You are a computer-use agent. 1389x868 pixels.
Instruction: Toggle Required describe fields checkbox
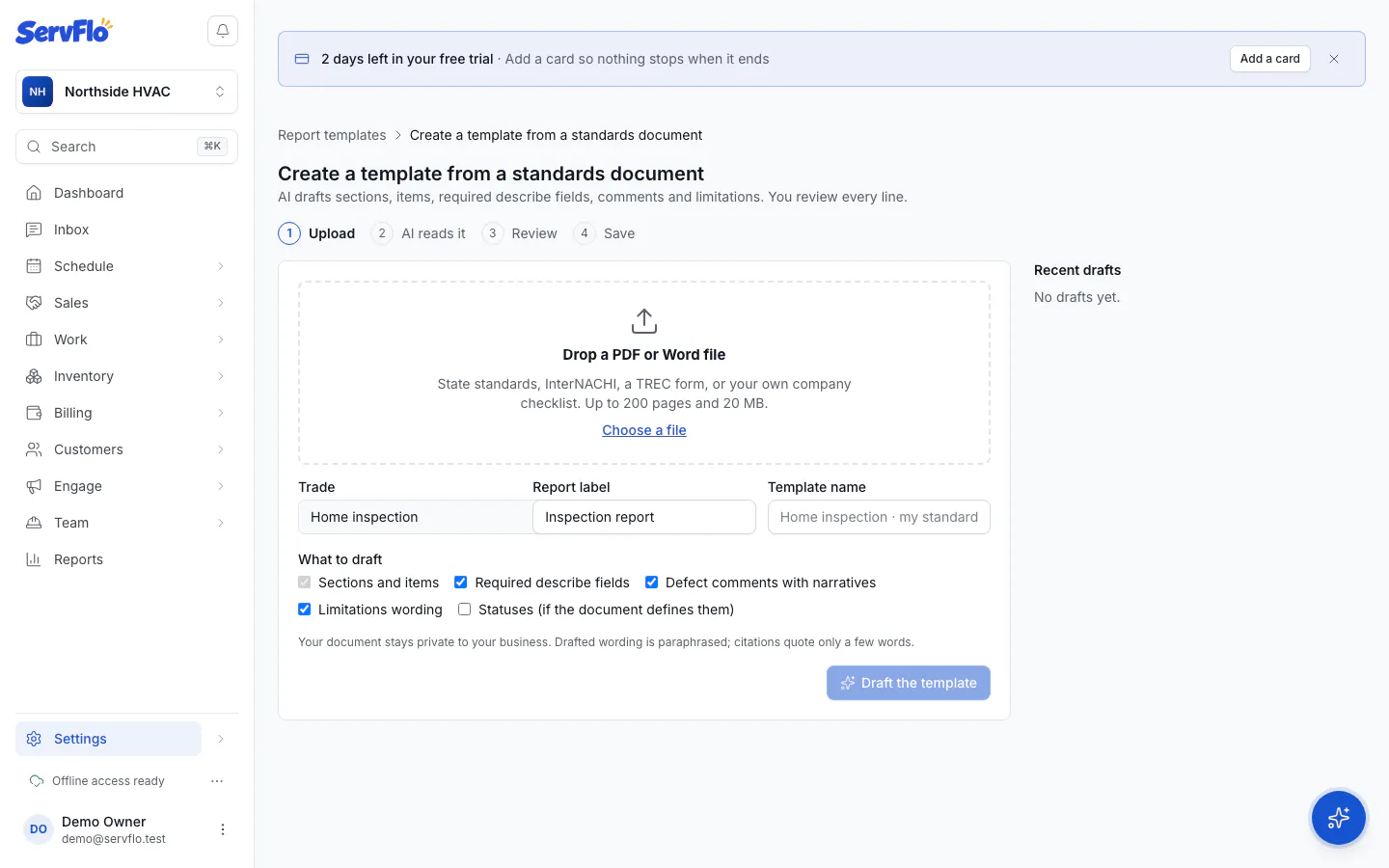coord(461,583)
